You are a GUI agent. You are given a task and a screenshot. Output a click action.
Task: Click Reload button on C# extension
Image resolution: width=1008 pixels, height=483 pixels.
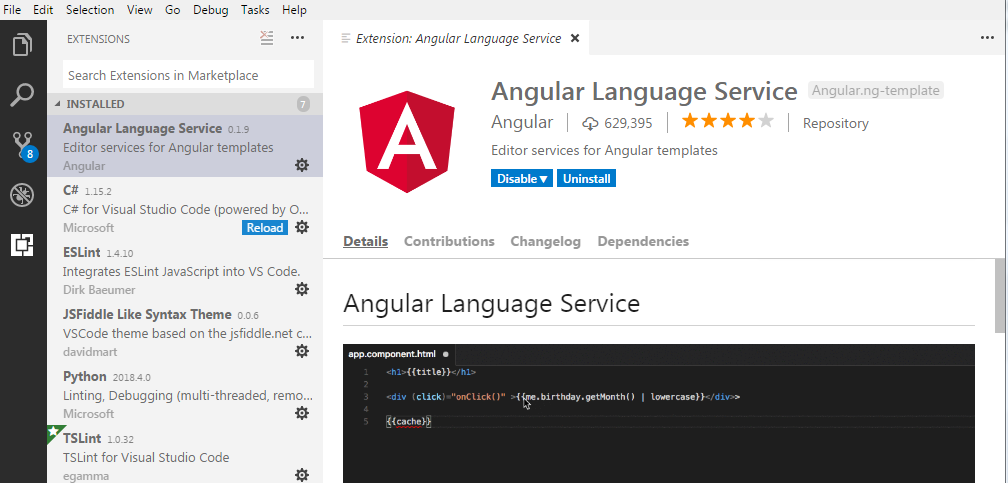(265, 228)
